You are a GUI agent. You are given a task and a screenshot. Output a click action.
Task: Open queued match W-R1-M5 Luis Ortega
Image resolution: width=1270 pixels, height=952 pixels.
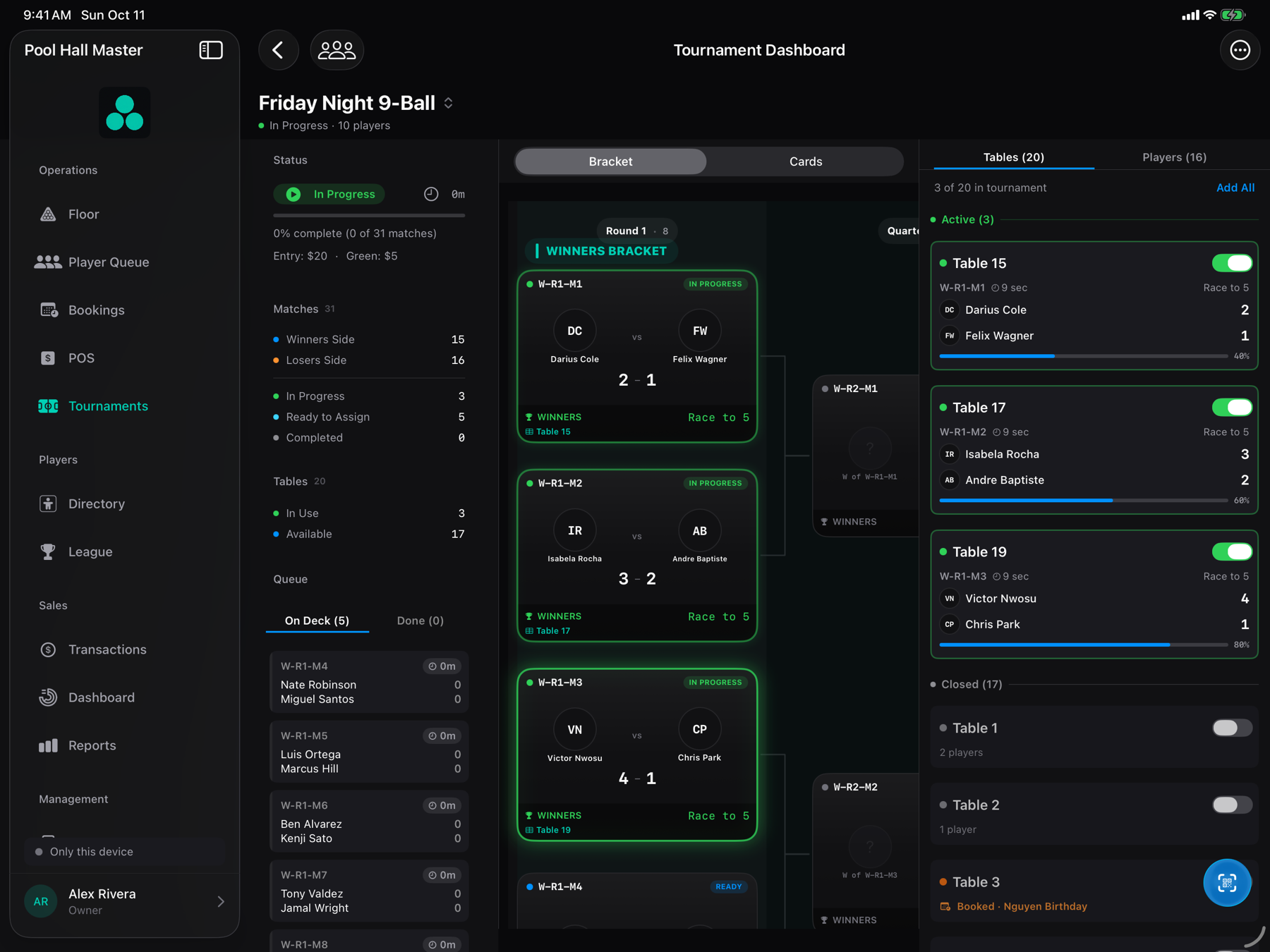[x=369, y=752]
